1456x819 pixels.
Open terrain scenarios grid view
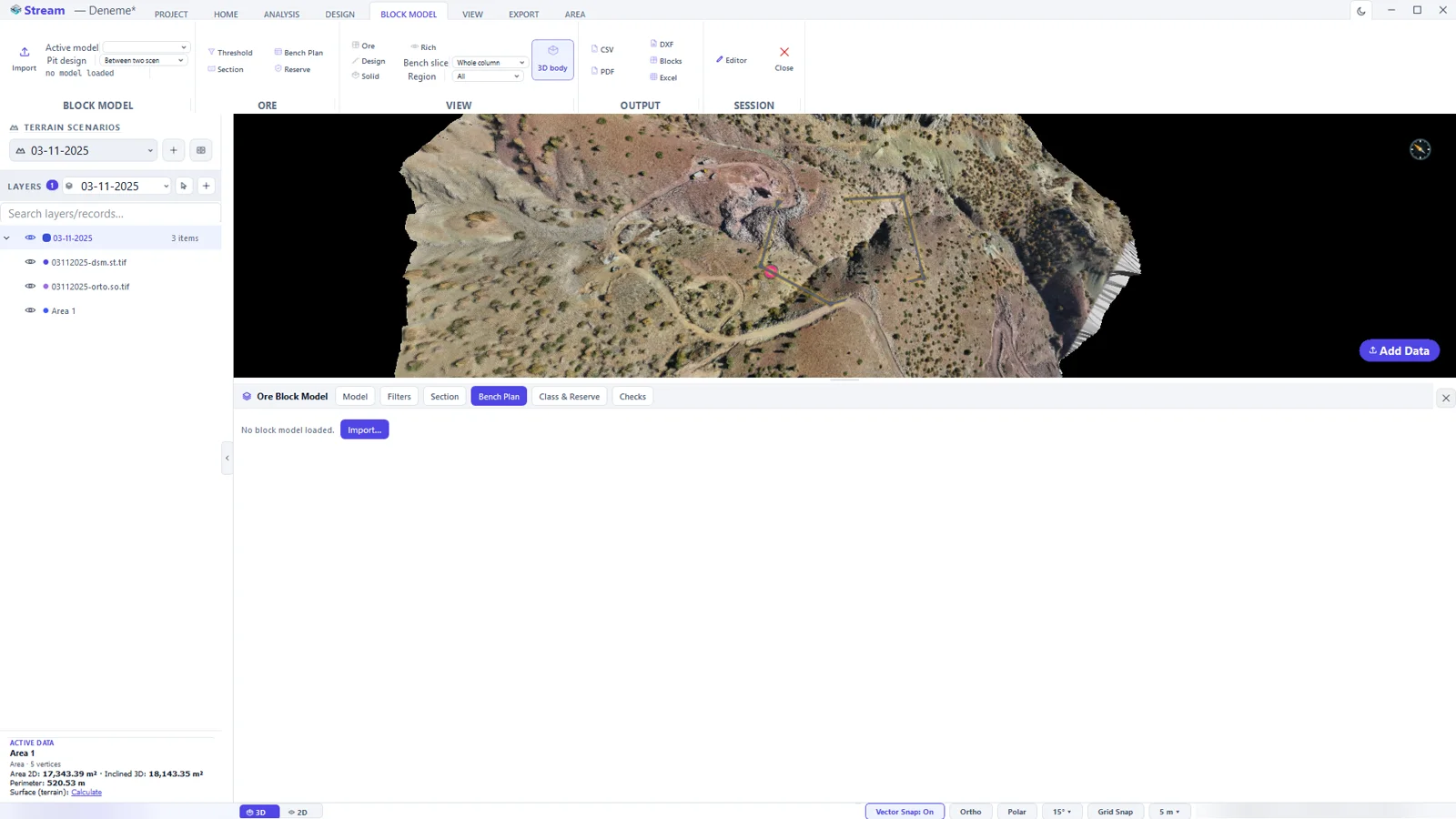[201, 150]
